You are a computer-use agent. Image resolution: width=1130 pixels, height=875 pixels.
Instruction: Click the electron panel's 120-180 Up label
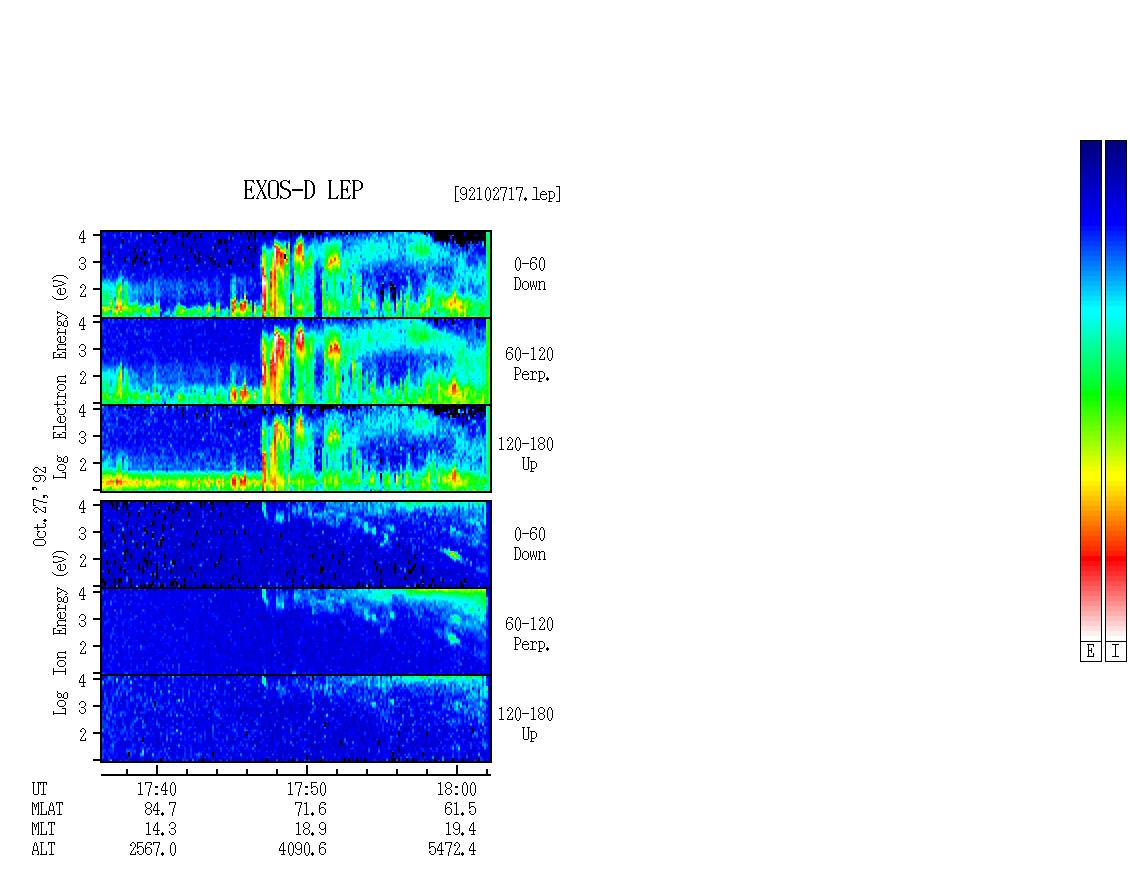point(526,454)
